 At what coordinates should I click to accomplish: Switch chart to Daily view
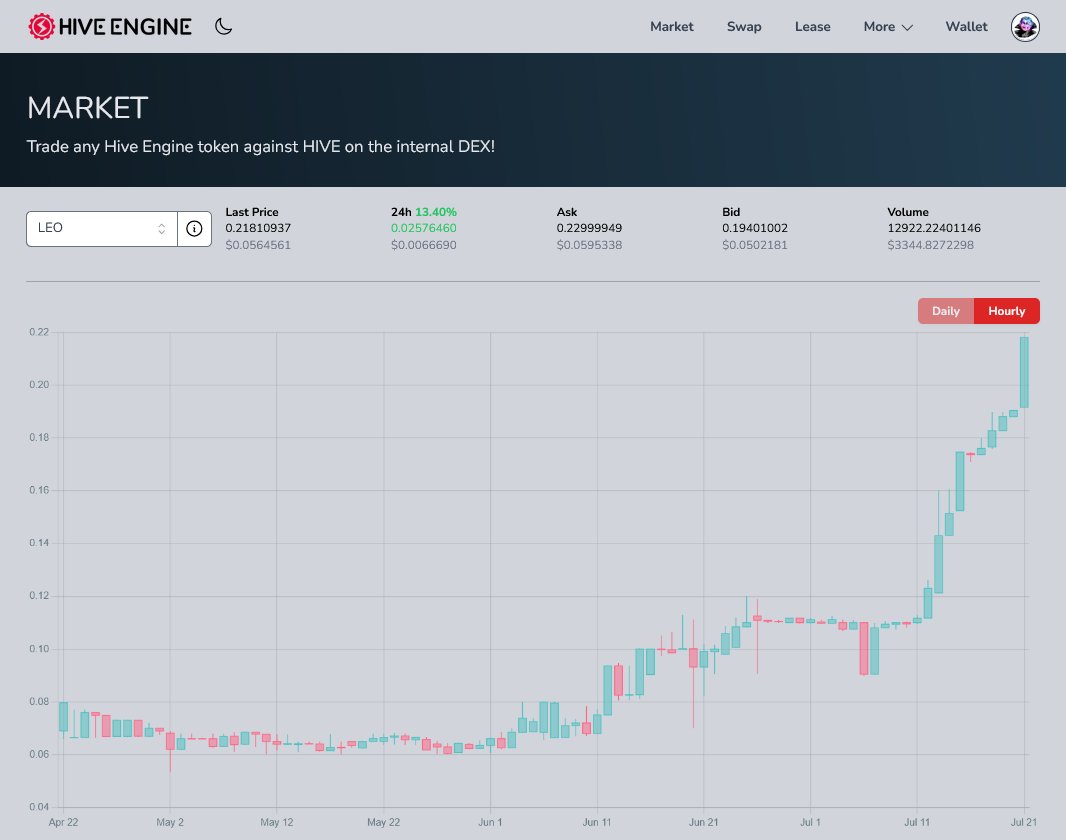click(946, 311)
